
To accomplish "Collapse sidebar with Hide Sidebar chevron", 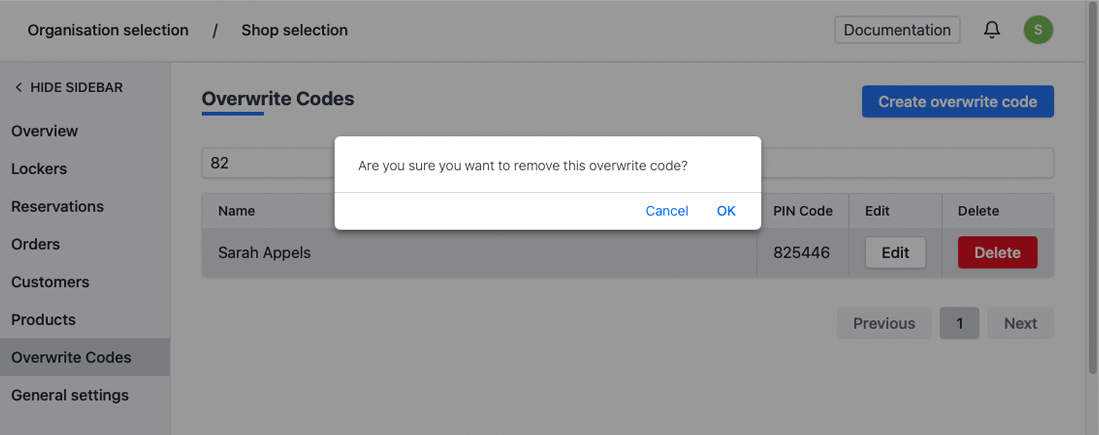I will pos(19,88).
